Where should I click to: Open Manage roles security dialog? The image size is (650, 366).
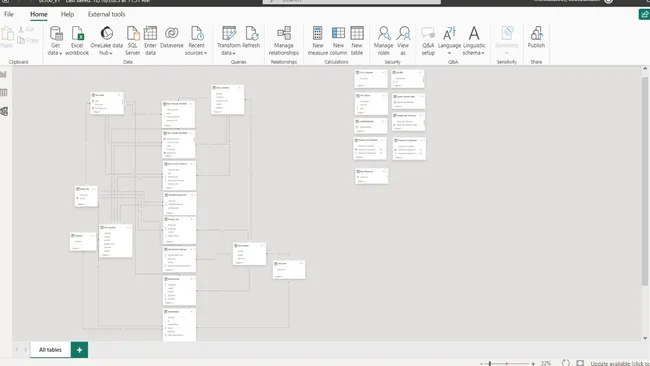(383, 40)
